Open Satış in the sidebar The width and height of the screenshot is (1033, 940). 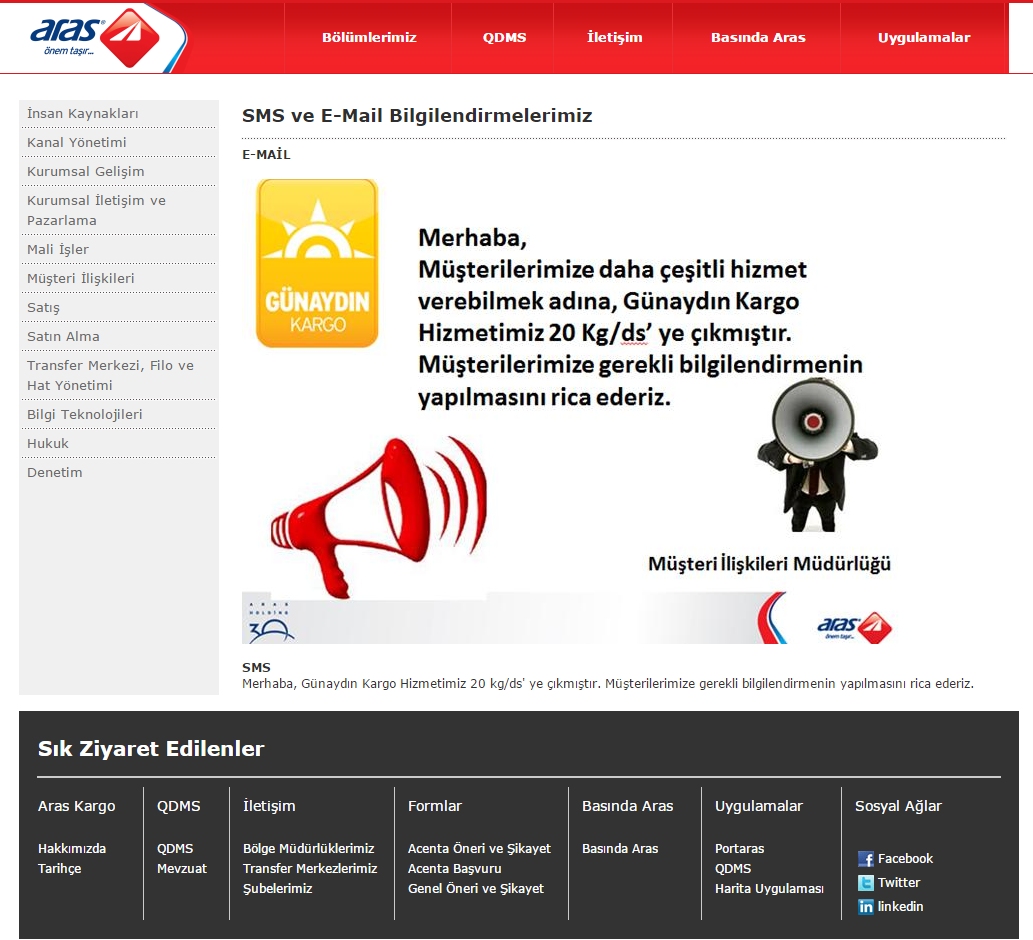tap(119, 307)
